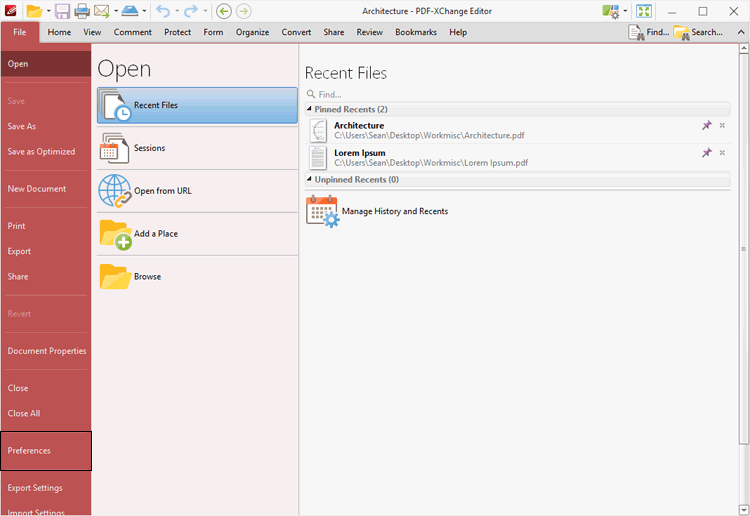Remove Lorem Ipsum from the recent list
This screenshot has height=516, width=750.
[x=722, y=153]
